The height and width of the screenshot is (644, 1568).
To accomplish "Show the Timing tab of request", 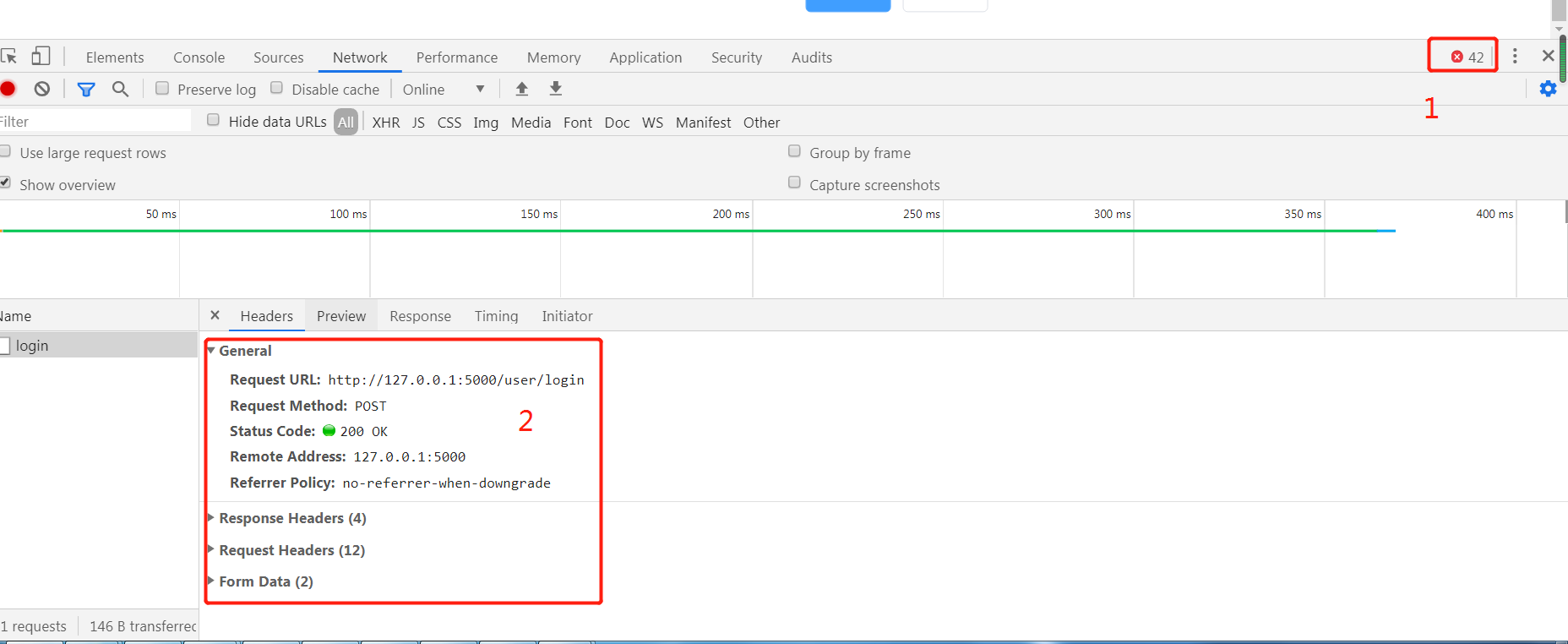I will (497, 316).
